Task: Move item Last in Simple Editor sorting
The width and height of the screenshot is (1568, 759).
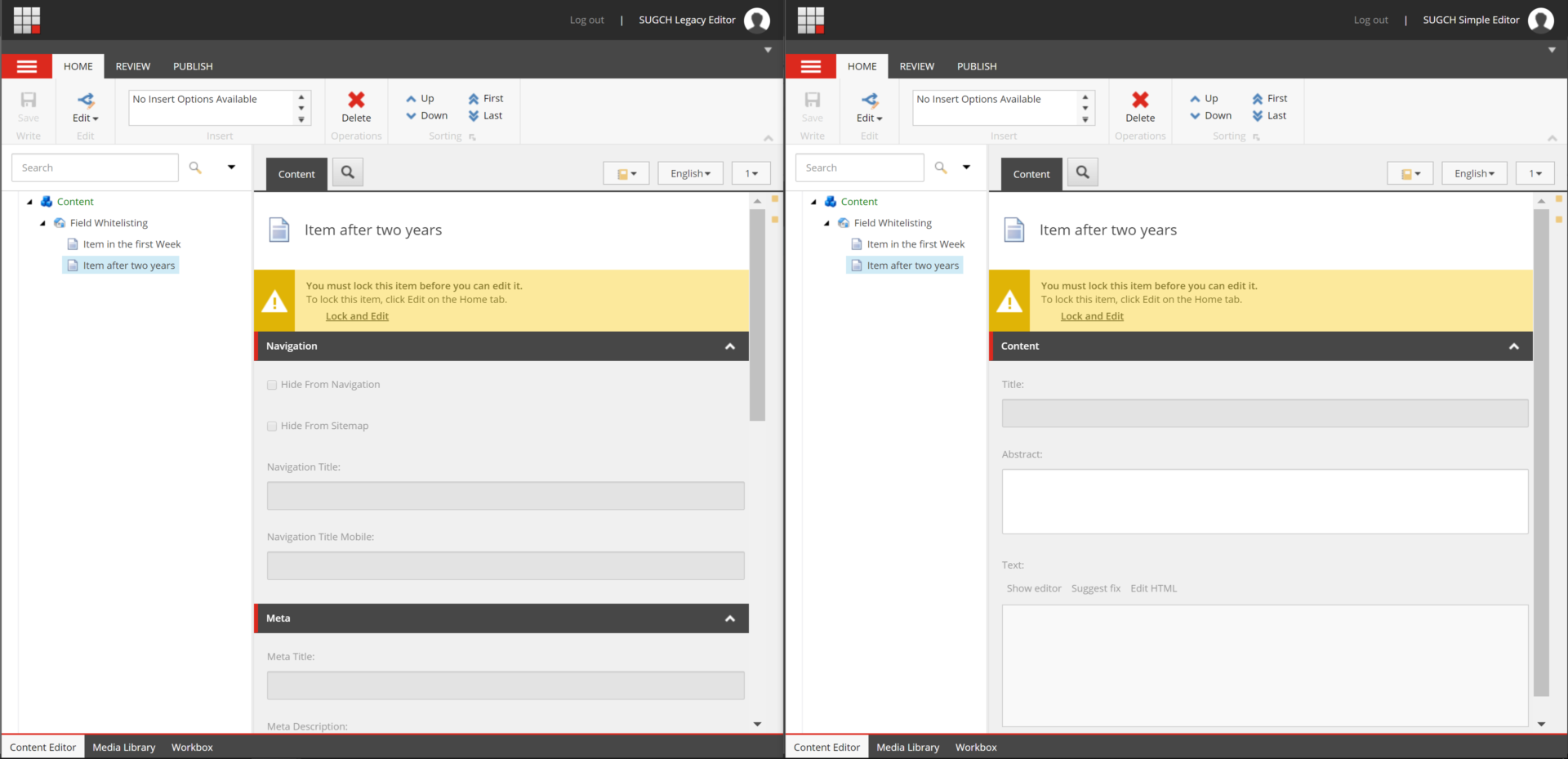Action: pyautogui.click(x=1268, y=116)
